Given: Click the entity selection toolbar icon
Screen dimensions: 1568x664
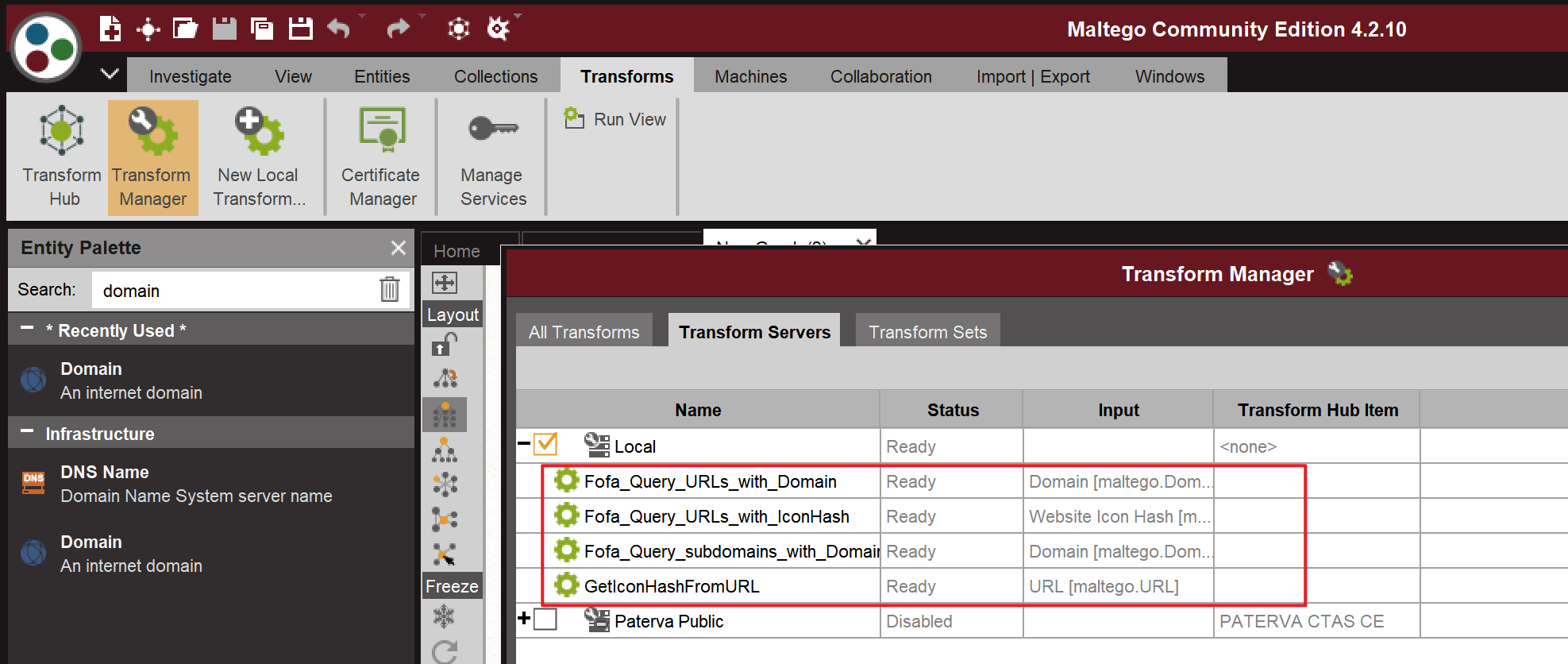Looking at the screenshot, I should tap(458, 29).
